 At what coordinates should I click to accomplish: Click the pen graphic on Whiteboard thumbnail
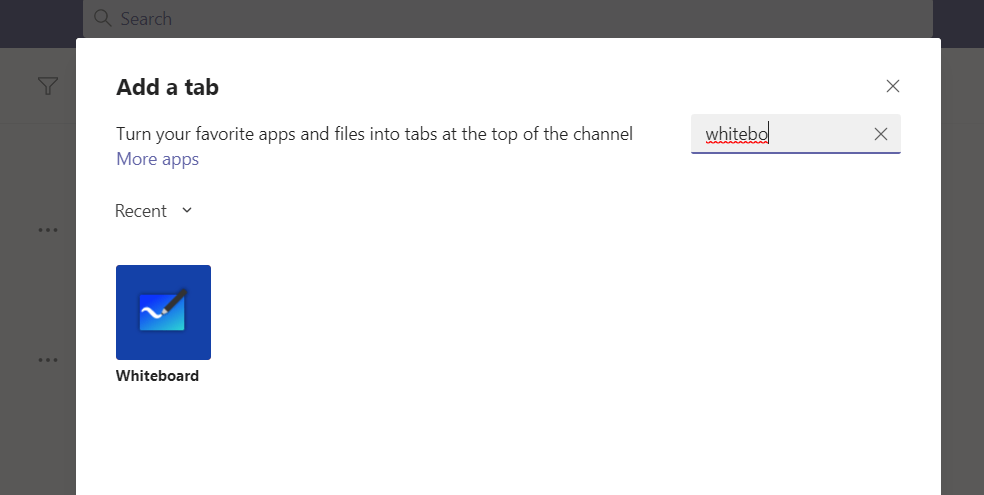(x=173, y=302)
